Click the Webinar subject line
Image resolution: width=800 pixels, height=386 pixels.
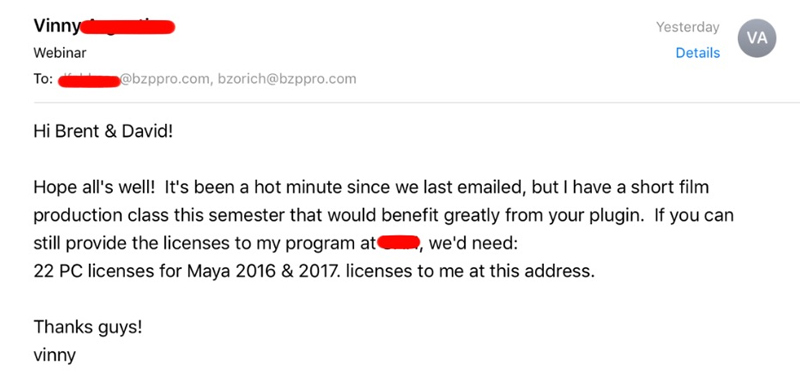tap(60, 53)
